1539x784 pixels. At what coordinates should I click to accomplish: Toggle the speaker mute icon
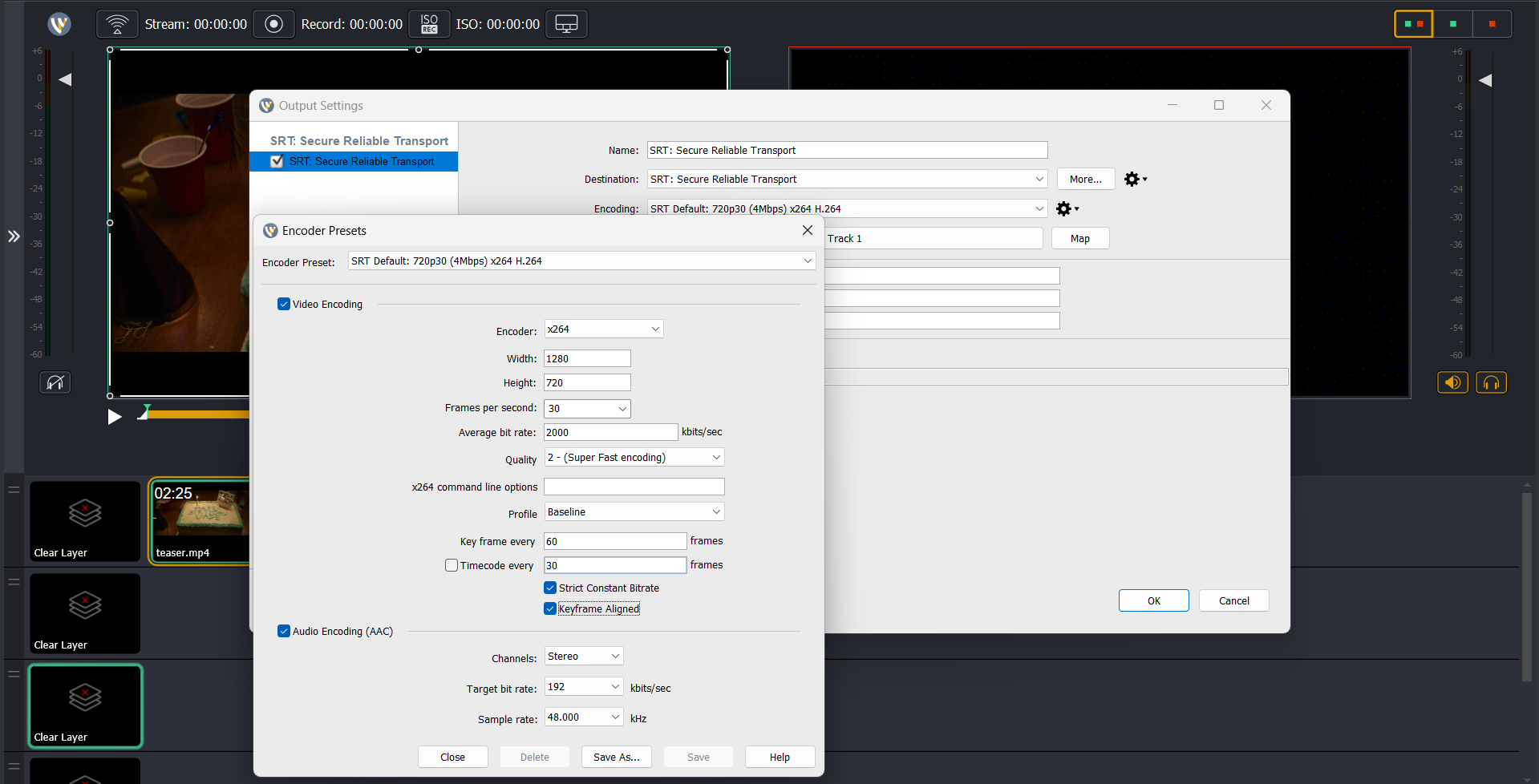pos(1452,382)
